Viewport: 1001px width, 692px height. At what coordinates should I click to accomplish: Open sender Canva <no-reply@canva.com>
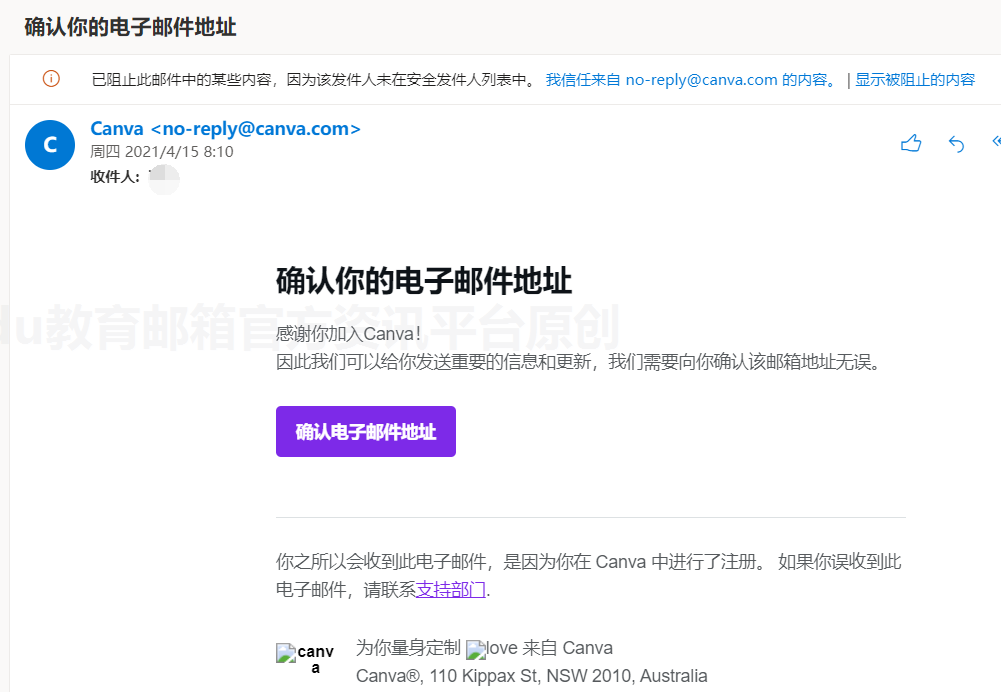click(225, 129)
